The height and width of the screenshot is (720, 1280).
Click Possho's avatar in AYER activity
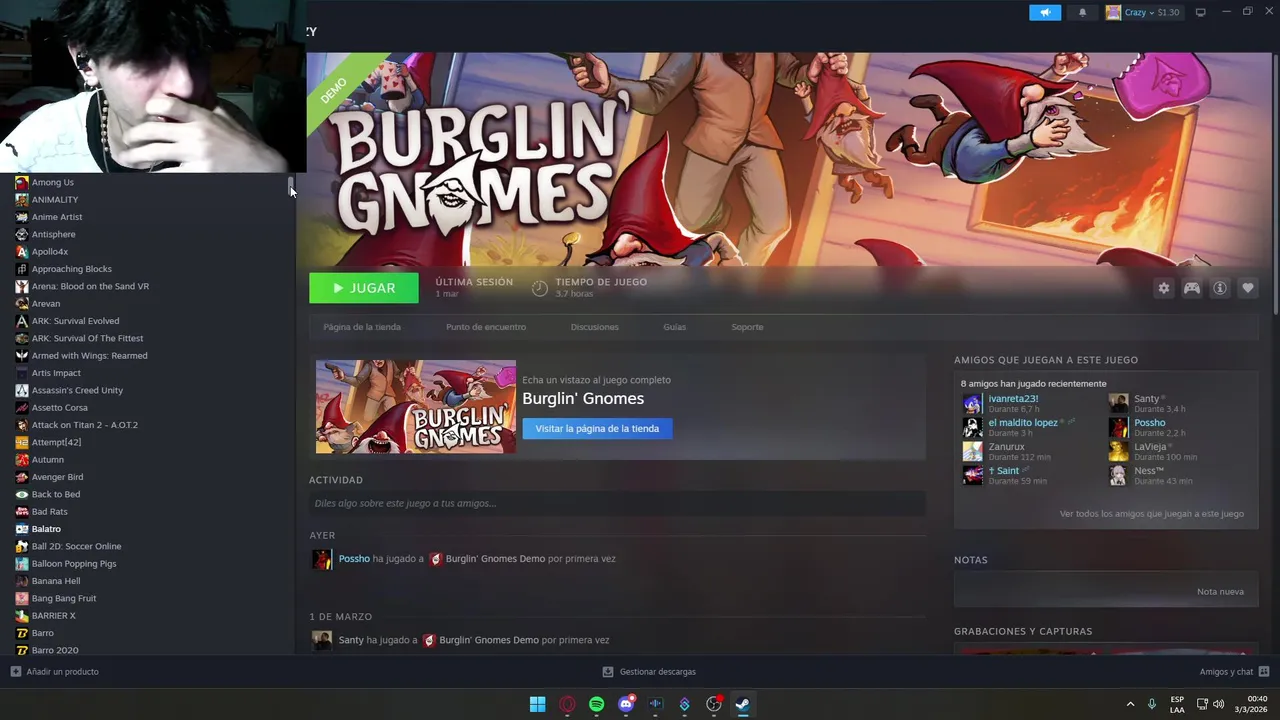pos(321,559)
